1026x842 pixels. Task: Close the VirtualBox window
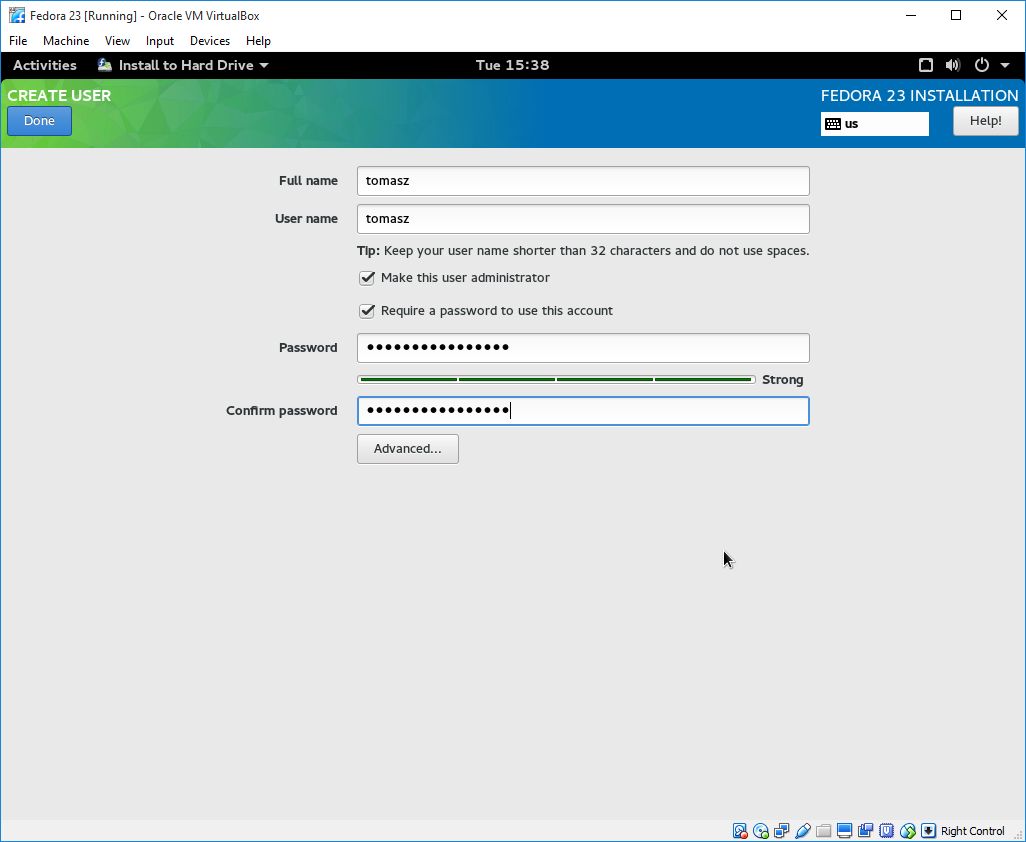(1002, 15)
